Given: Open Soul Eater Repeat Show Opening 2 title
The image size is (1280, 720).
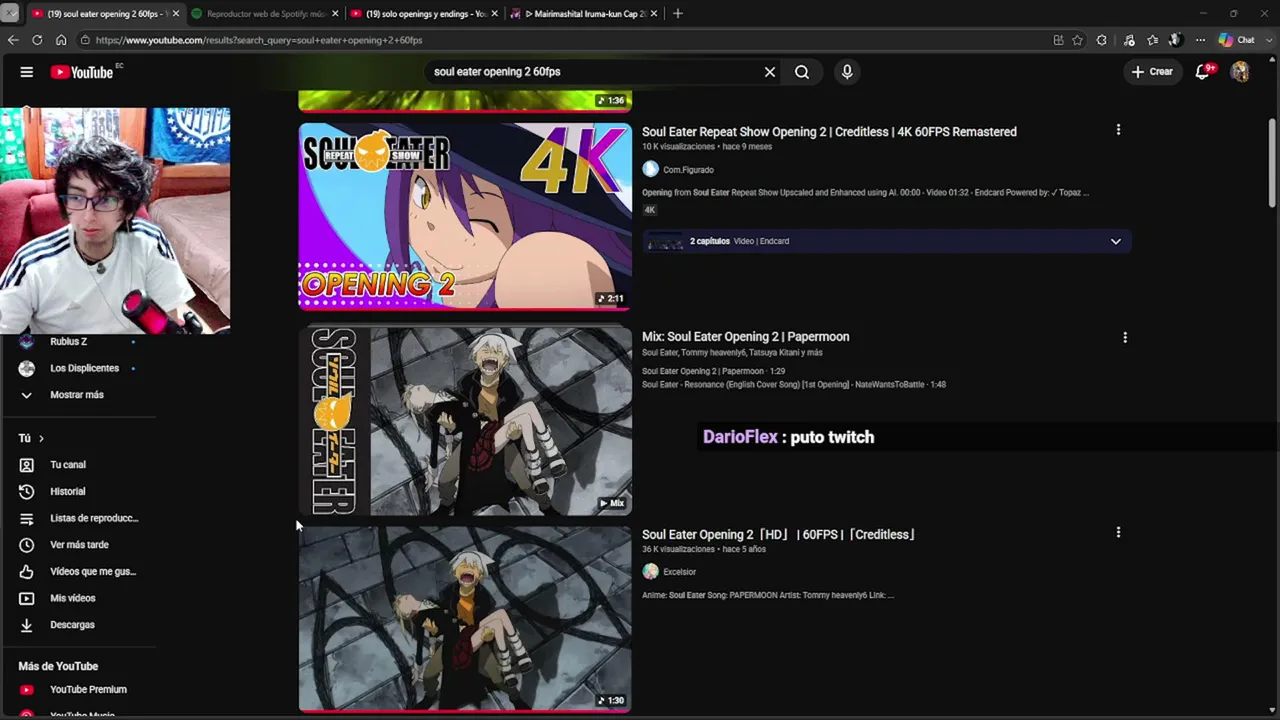Looking at the screenshot, I should (829, 132).
